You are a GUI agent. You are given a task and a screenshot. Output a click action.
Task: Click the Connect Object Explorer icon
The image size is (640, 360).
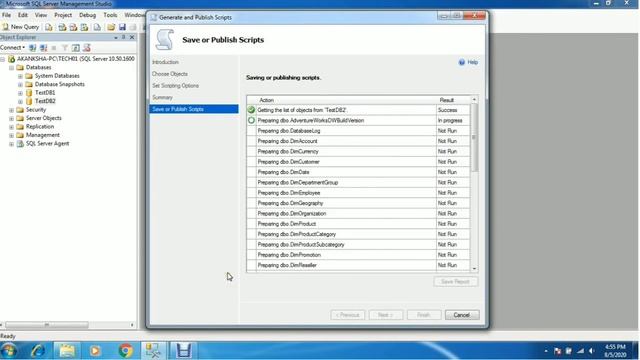tap(33, 48)
